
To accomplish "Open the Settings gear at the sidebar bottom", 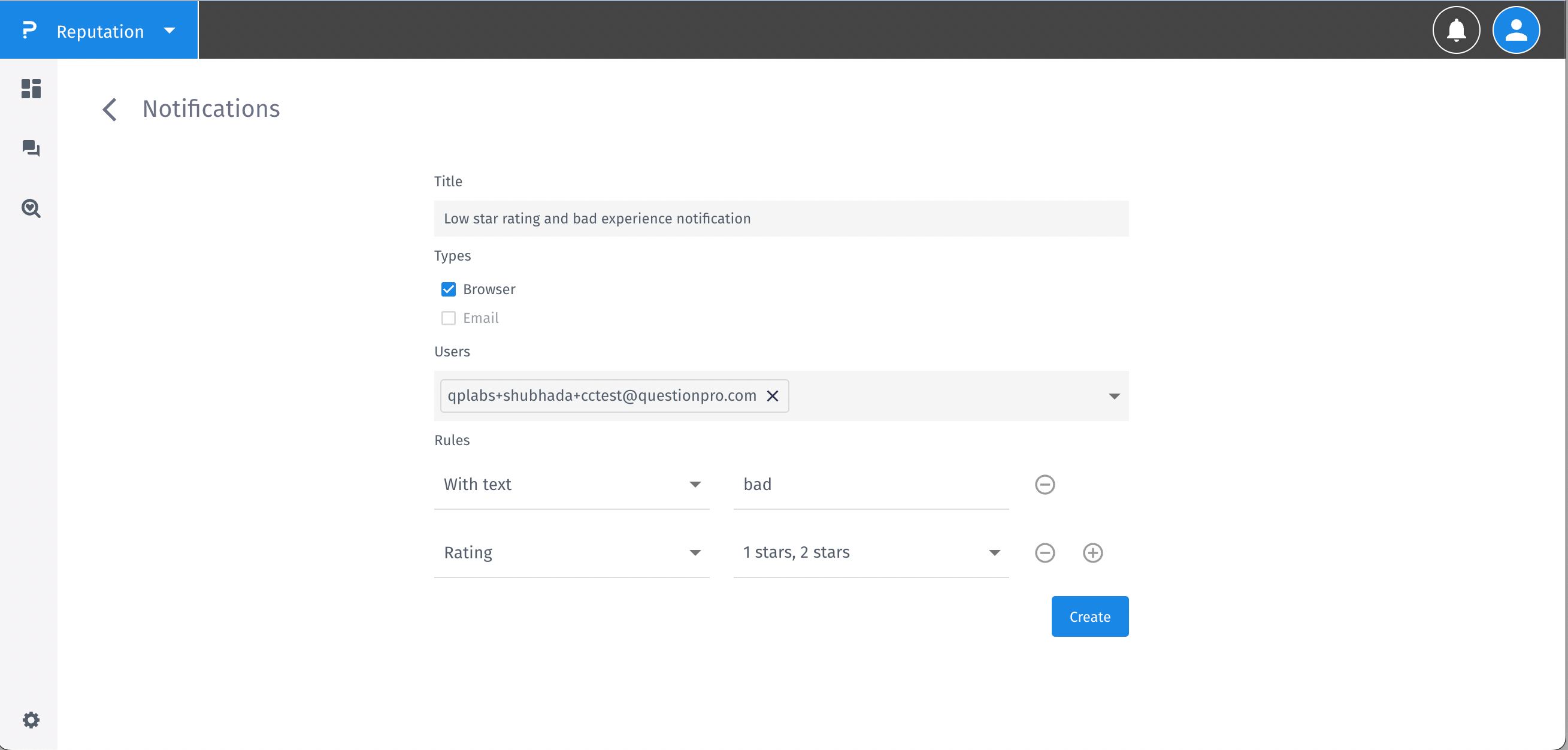I will [x=31, y=719].
